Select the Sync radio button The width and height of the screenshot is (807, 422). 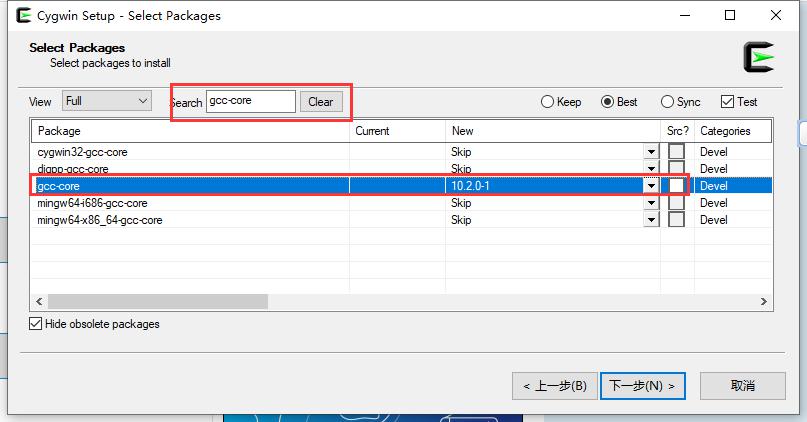tap(667, 102)
